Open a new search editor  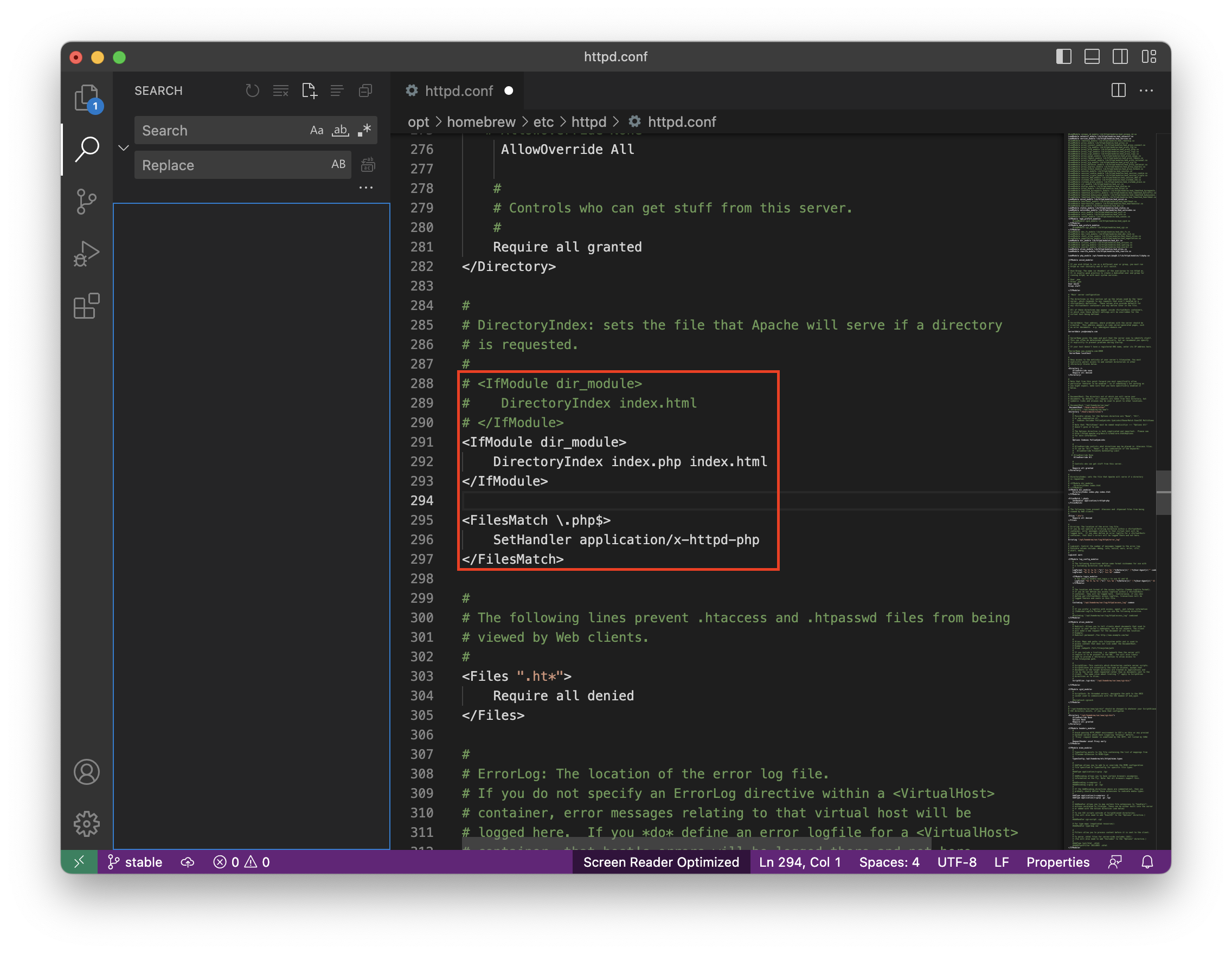pyautogui.click(x=309, y=91)
